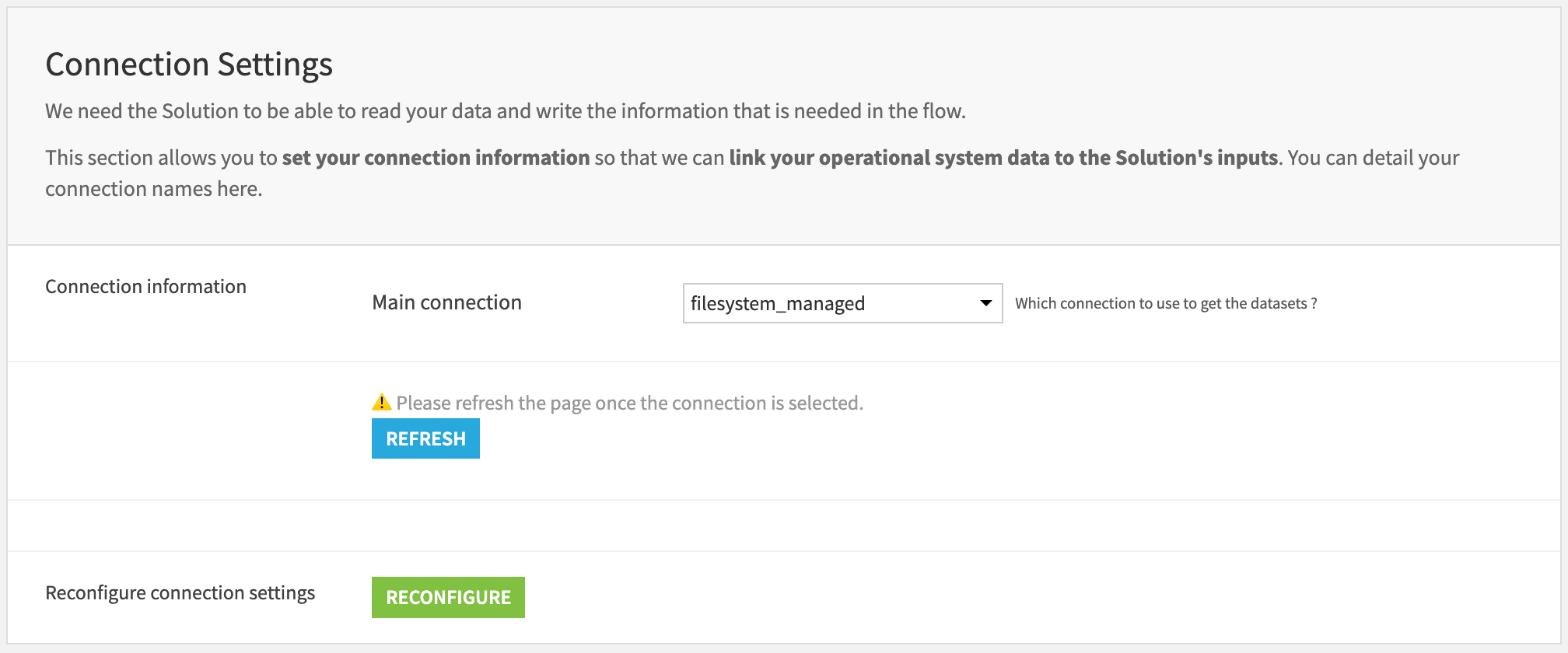Select the filesystem_managed value in the combo box
Viewport: 1568px width, 653px height.
point(778,303)
